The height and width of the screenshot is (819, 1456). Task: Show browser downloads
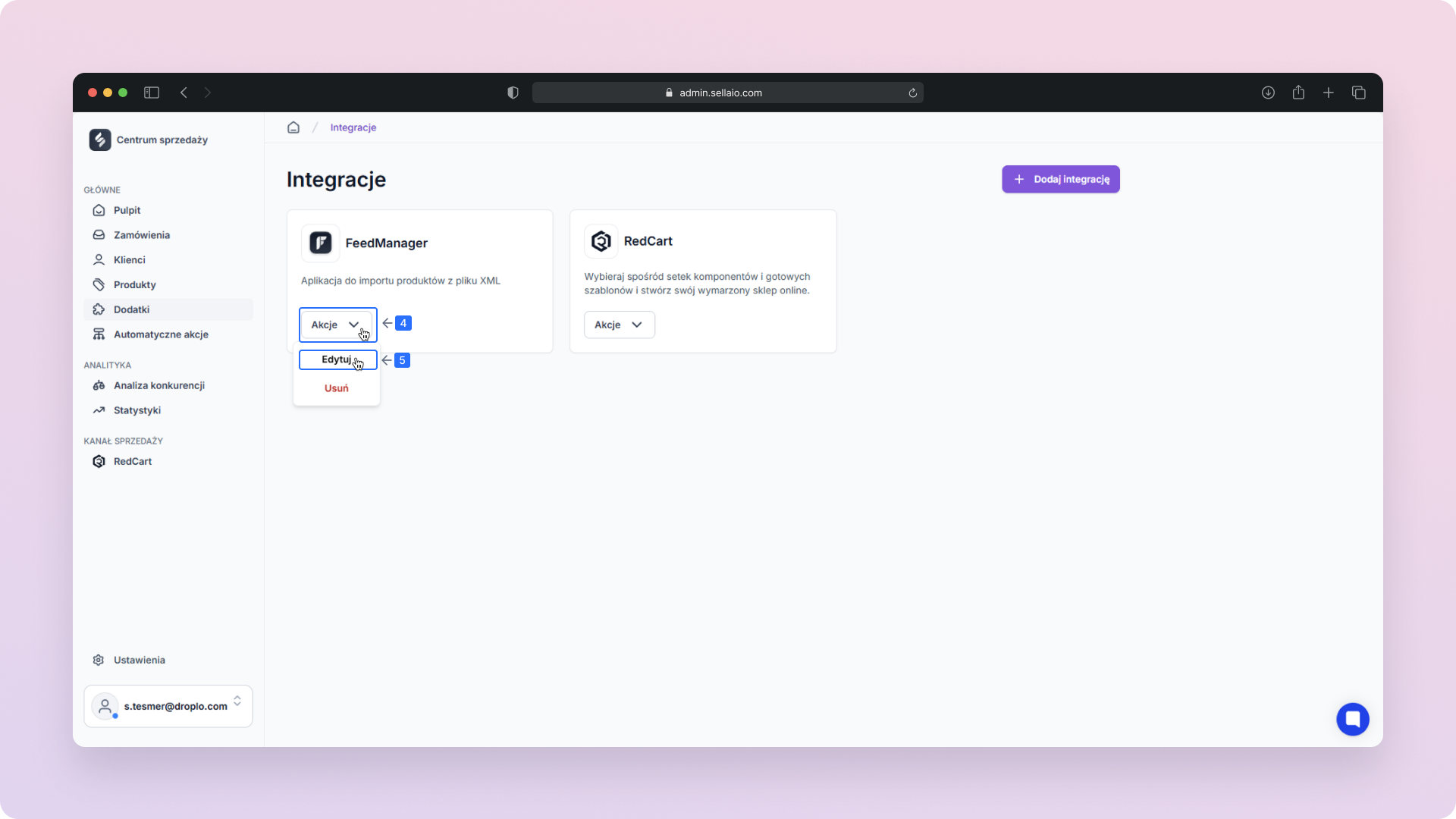pos(1268,93)
